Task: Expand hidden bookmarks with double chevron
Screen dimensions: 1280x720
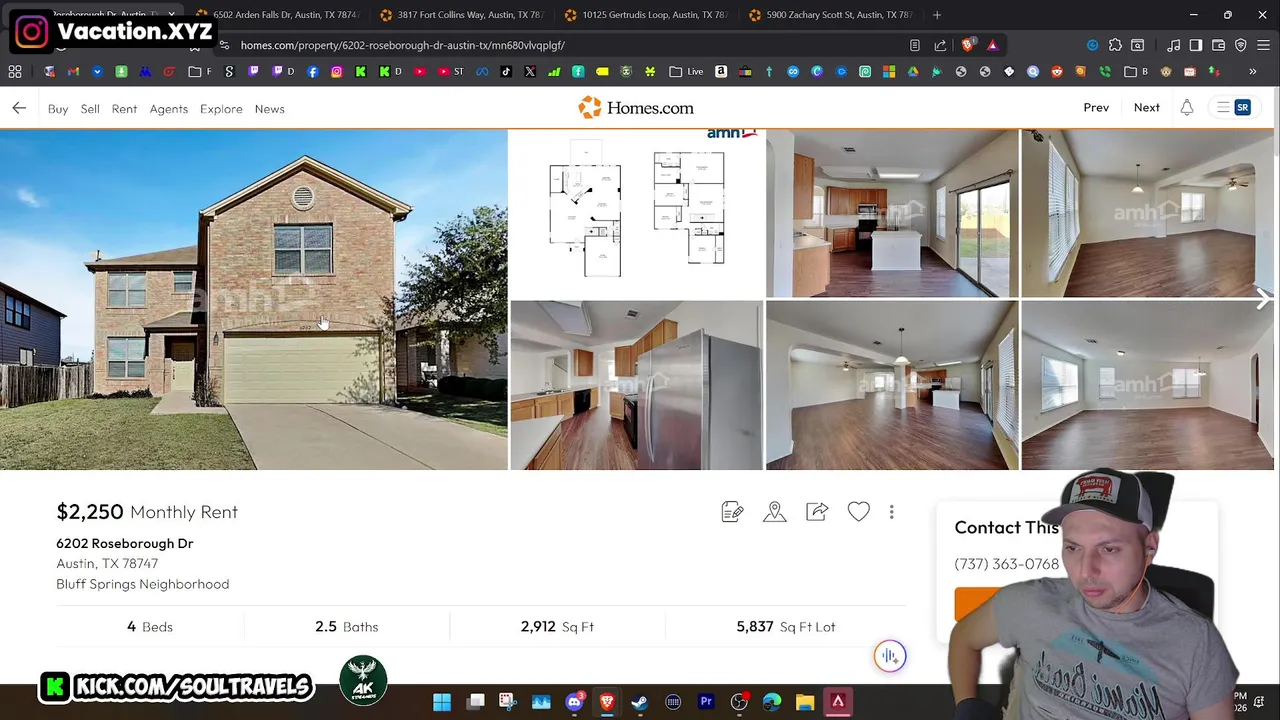Action: coord(1252,72)
